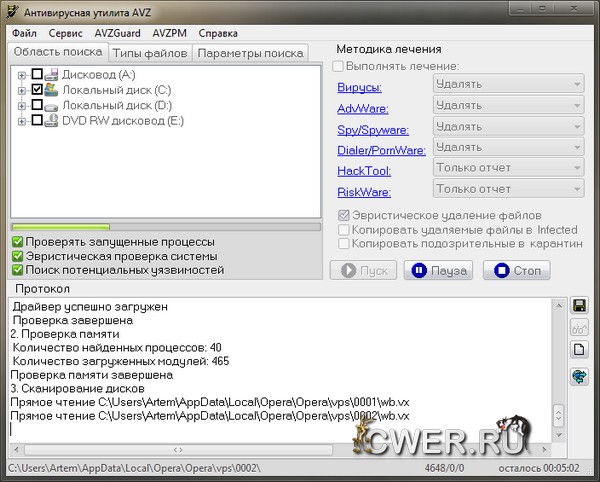
Task: Click the blank page icon beside the protocol log
Action: [579, 351]
